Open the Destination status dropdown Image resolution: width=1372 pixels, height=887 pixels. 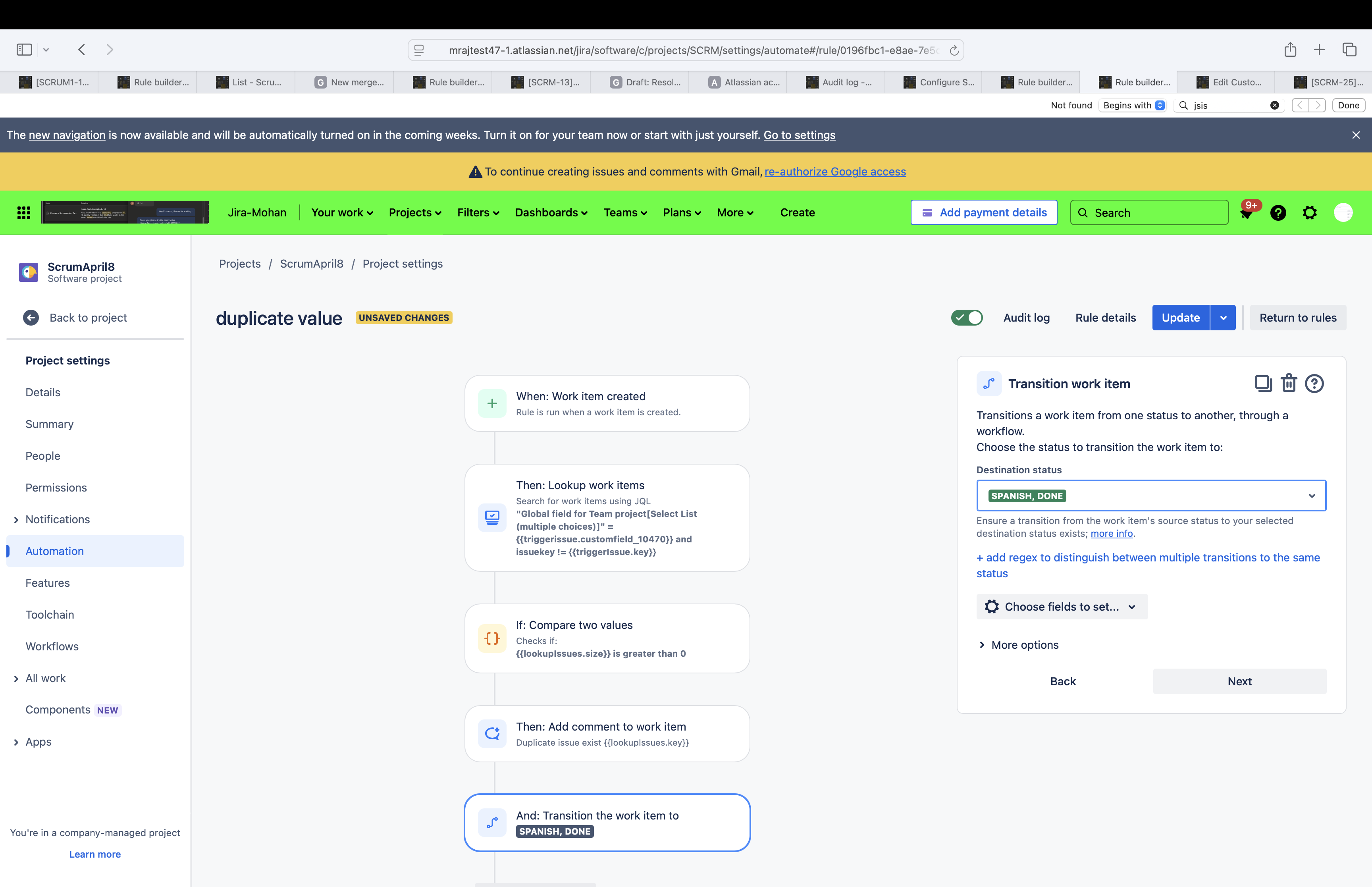point(1152,496)
